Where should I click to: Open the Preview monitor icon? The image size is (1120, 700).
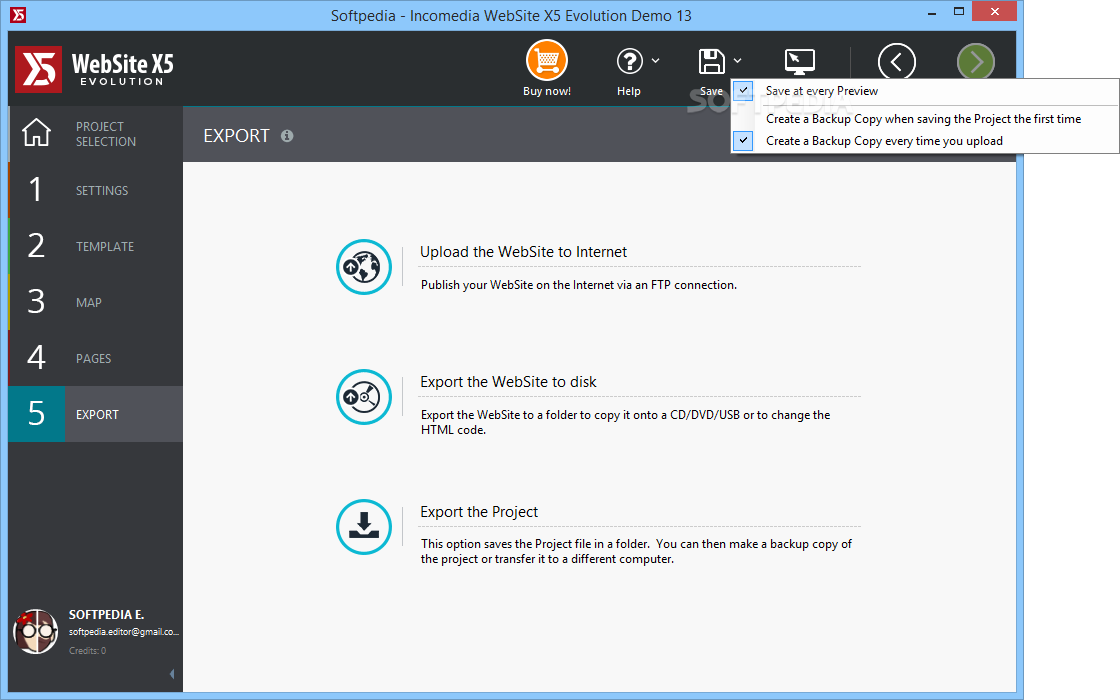(799, 62)
